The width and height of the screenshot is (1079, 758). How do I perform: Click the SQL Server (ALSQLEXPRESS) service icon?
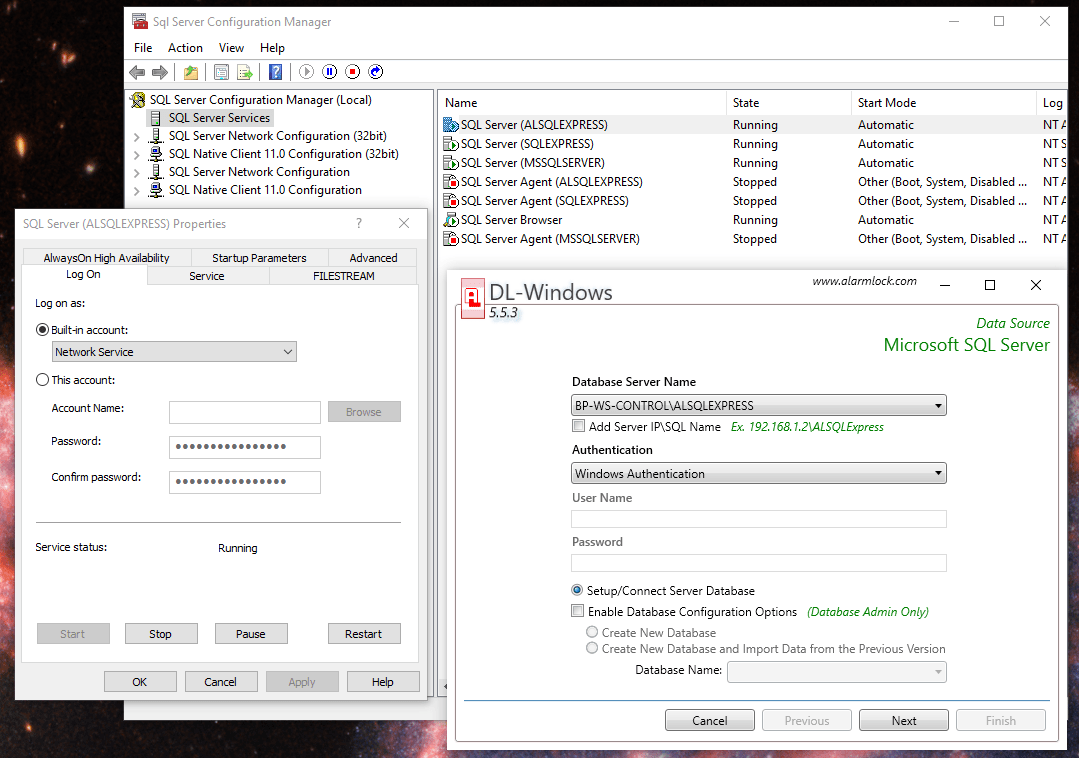(x=451, y=124)
